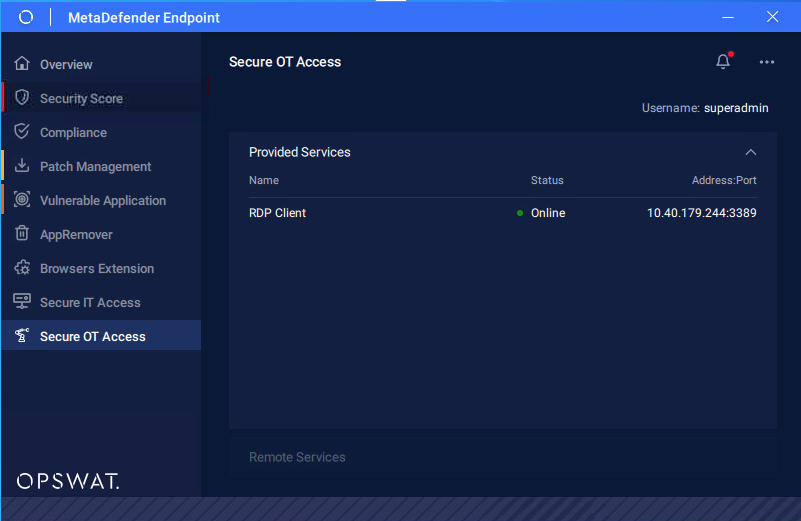Click the MetaDefender Endpoint title text
801x521 pixels.
[144, 18]
